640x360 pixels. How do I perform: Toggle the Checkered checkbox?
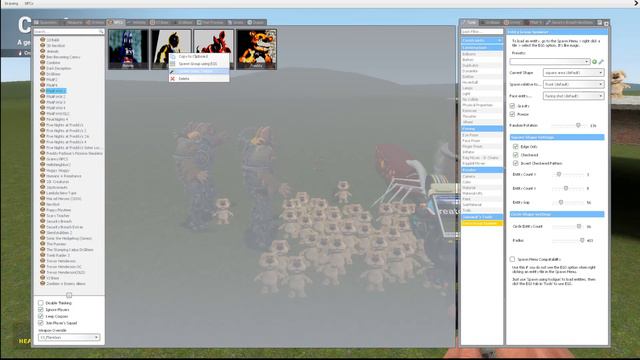coord(516,155)
